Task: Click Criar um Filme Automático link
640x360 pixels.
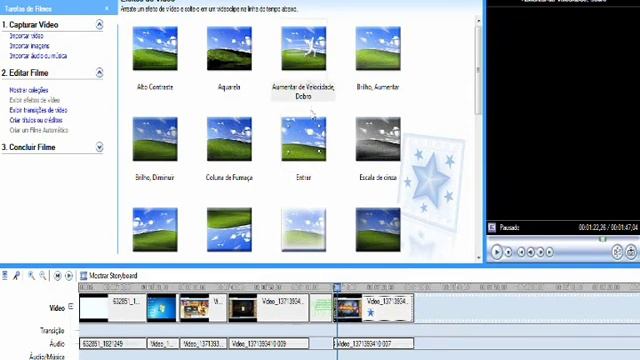Action: click(x=39, y=130)
